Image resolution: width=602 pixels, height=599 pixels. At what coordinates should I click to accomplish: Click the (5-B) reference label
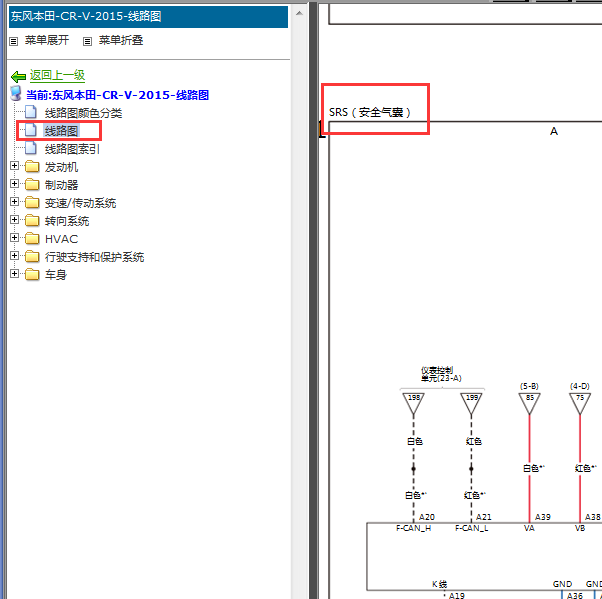[529, 386]
